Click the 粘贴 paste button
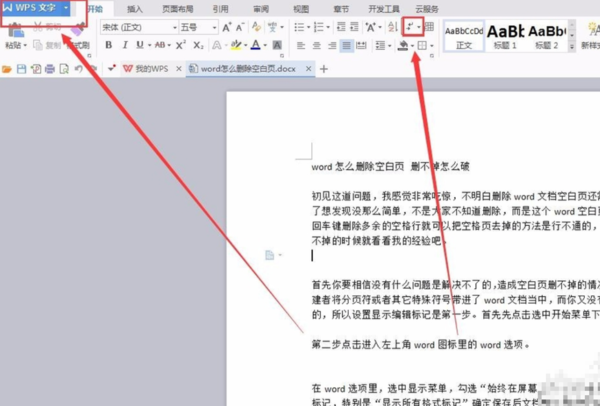 [x=15, y=36]
